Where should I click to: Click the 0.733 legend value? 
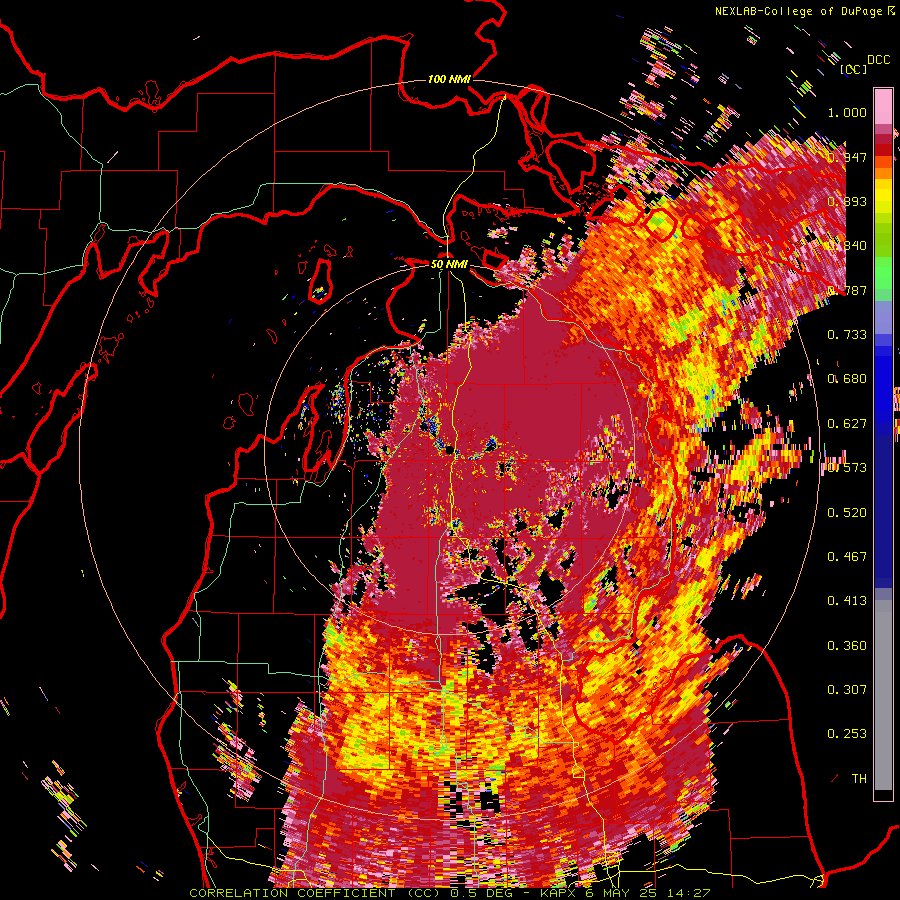(x=847, y=335)
